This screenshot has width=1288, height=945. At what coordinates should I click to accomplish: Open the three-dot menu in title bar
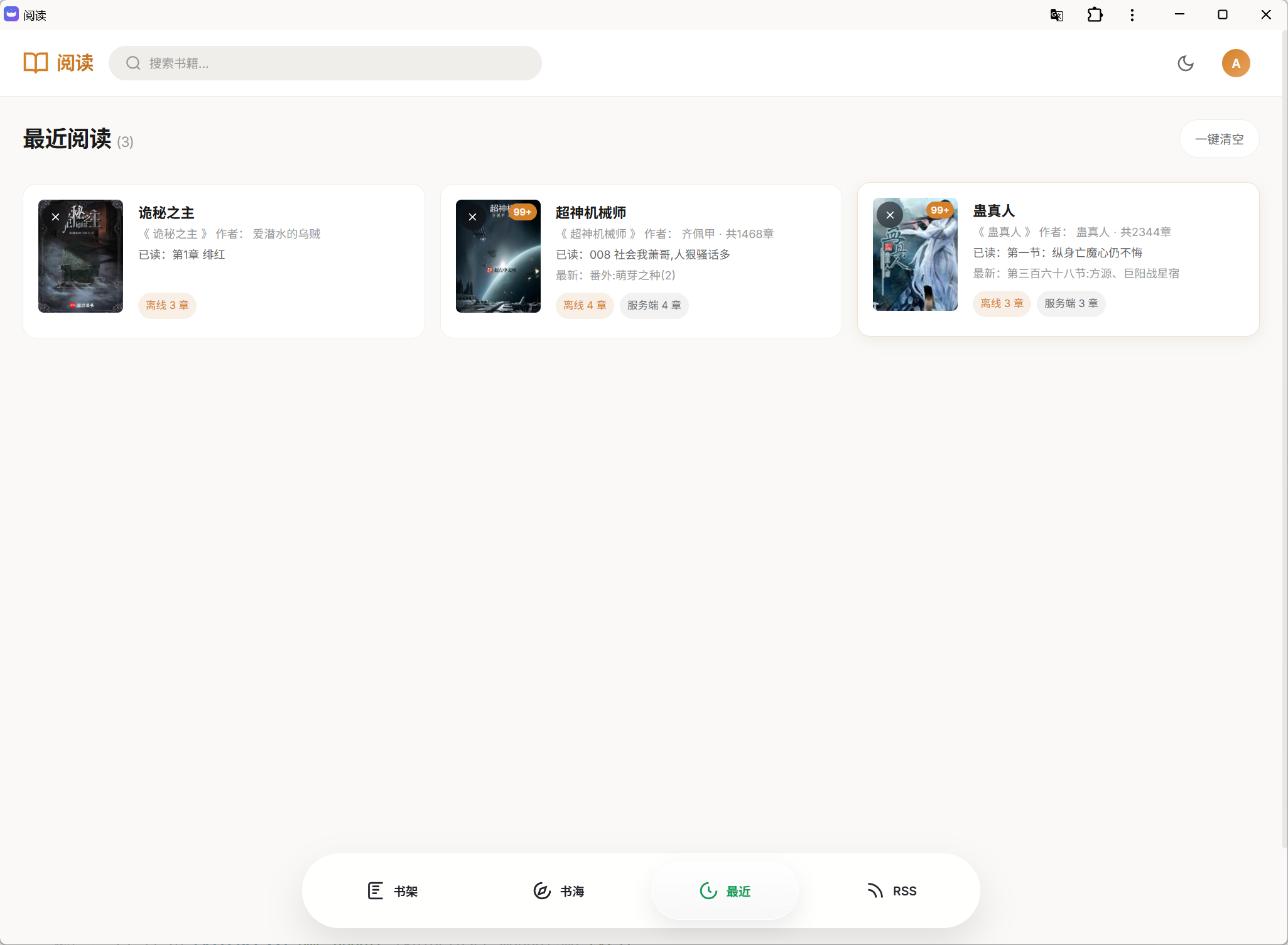[x=1132, y=14]
